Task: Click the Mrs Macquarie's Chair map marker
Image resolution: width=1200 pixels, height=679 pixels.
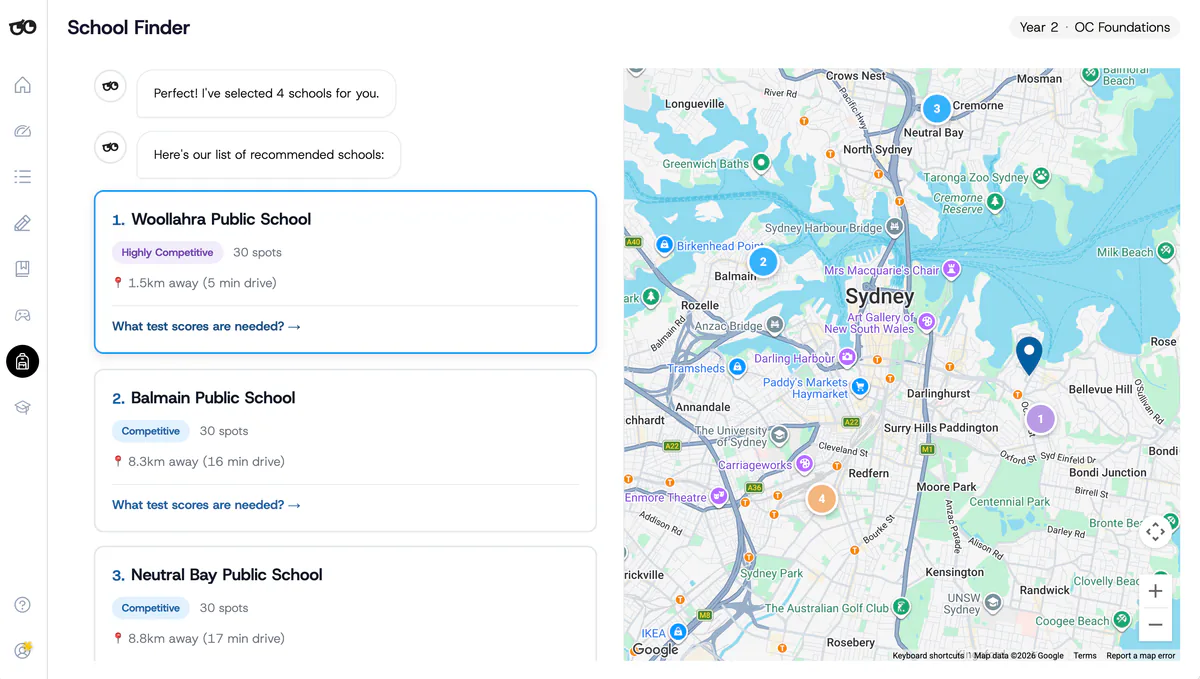Action: pyautogui.click(x=952, y=269)
